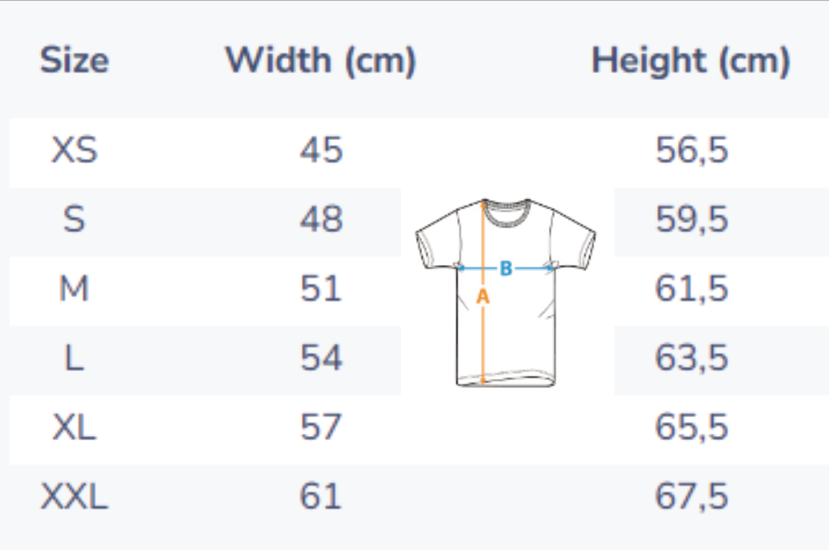Click the blue B width marker
The height and width of the screenshot is (550, 829).
506,268
